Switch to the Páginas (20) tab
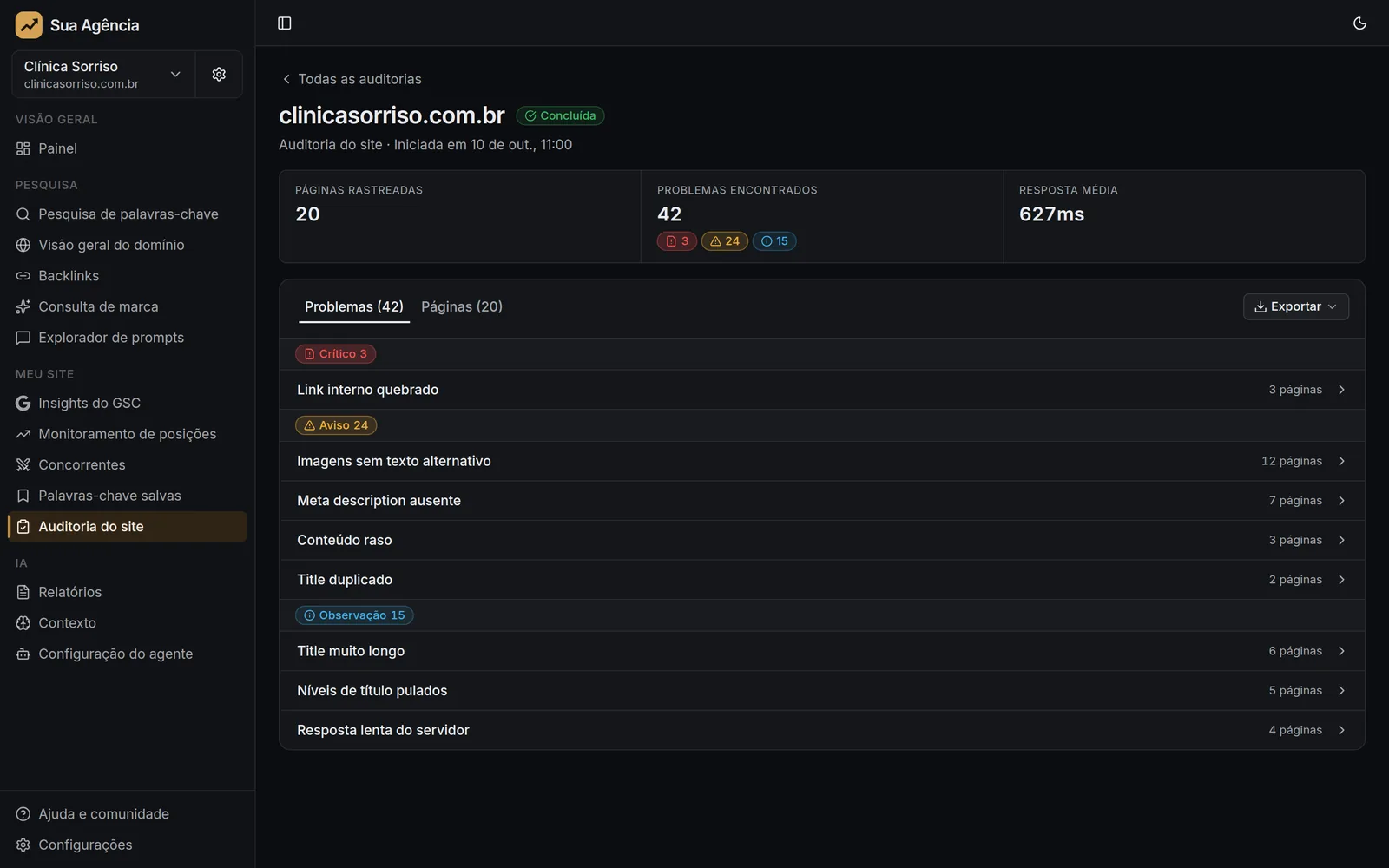This screenshot has width=1389, height=868. coord(462,306)
